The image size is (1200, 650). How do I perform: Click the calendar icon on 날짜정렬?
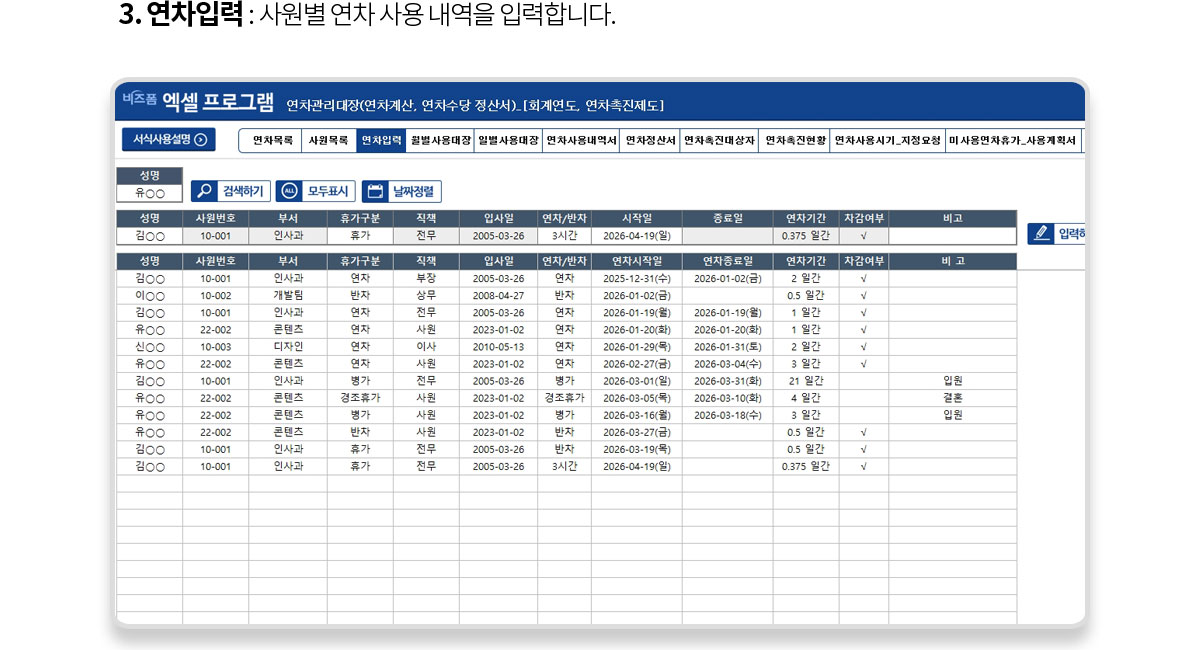[376, 191]
